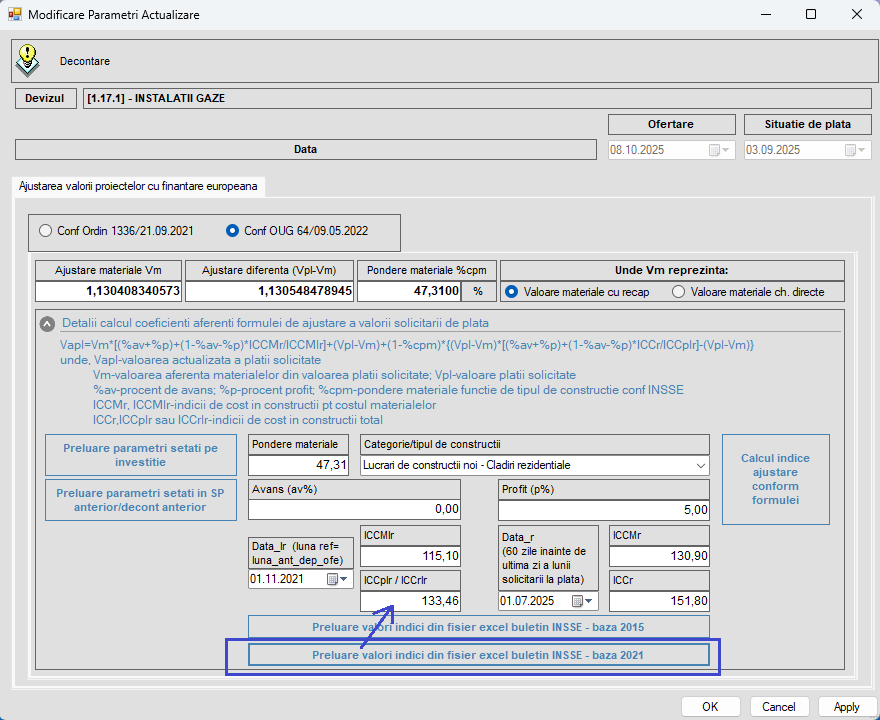Screen dimensions: 880x720
Task: Open calendar picker for Data_lr date
Action: [332, 579]
